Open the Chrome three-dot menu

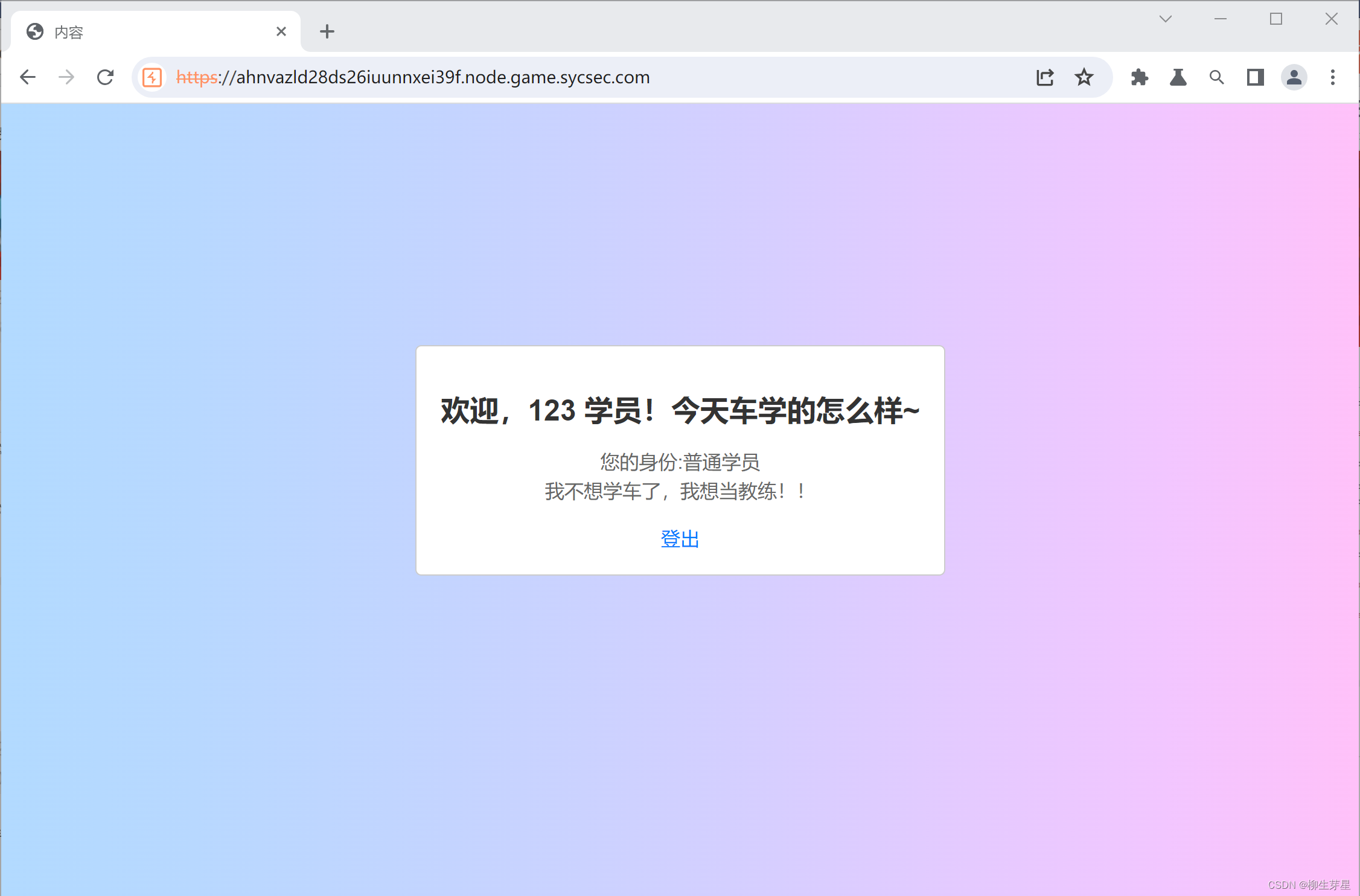(x=1333, y=77)
